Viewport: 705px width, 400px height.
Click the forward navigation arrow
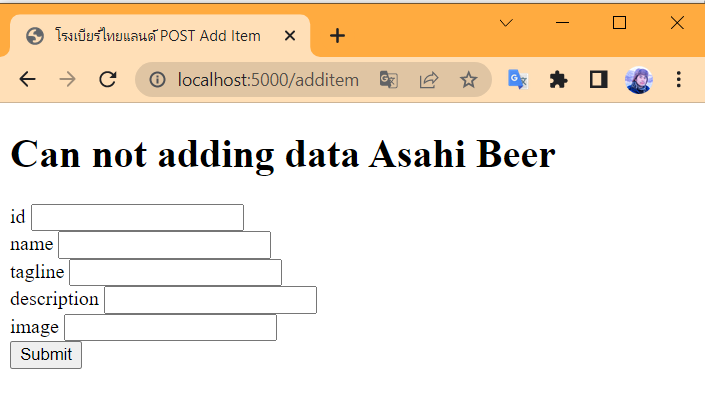pos(67,80)
